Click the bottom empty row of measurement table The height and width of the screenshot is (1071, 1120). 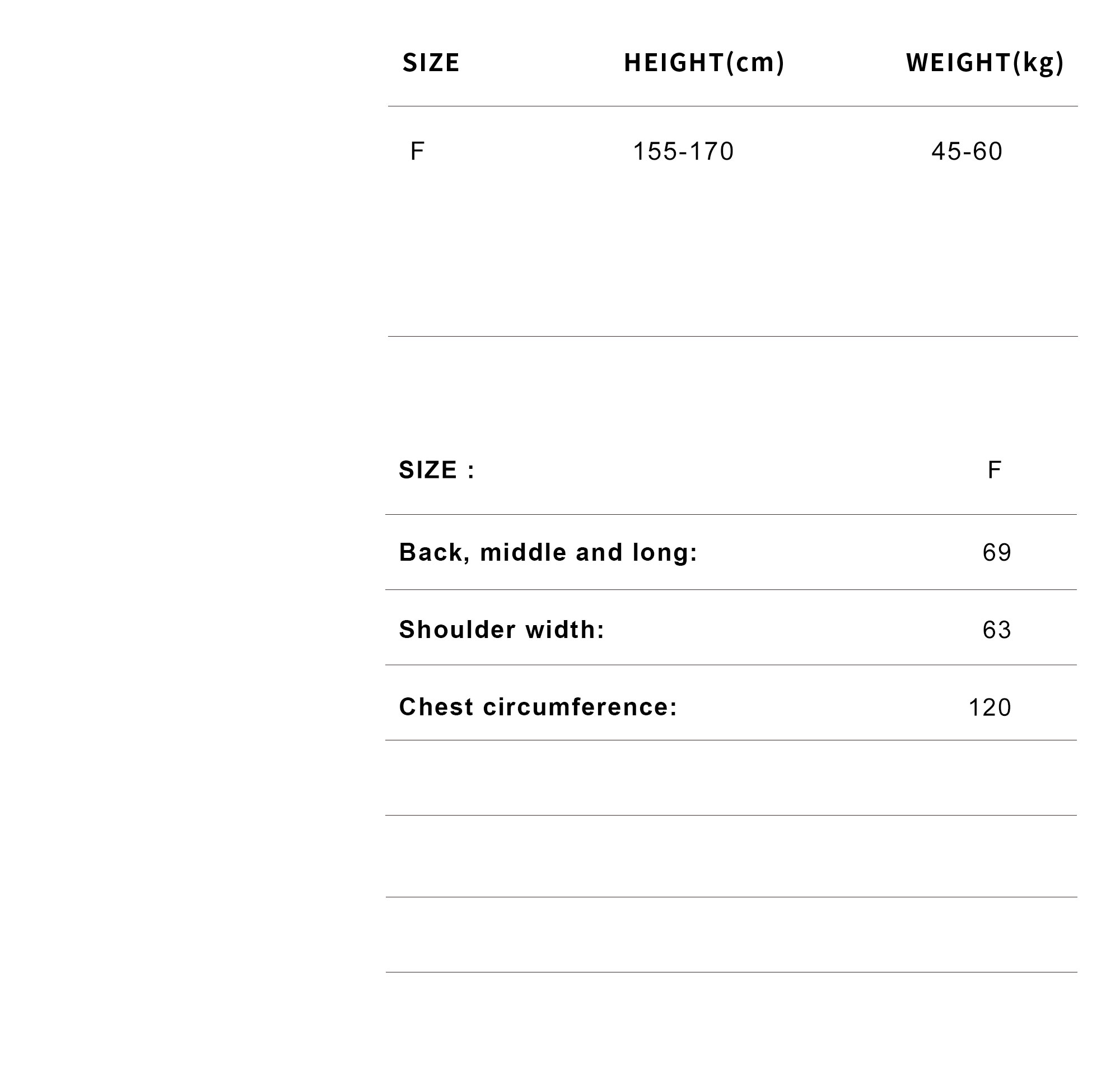pos(731,934)
